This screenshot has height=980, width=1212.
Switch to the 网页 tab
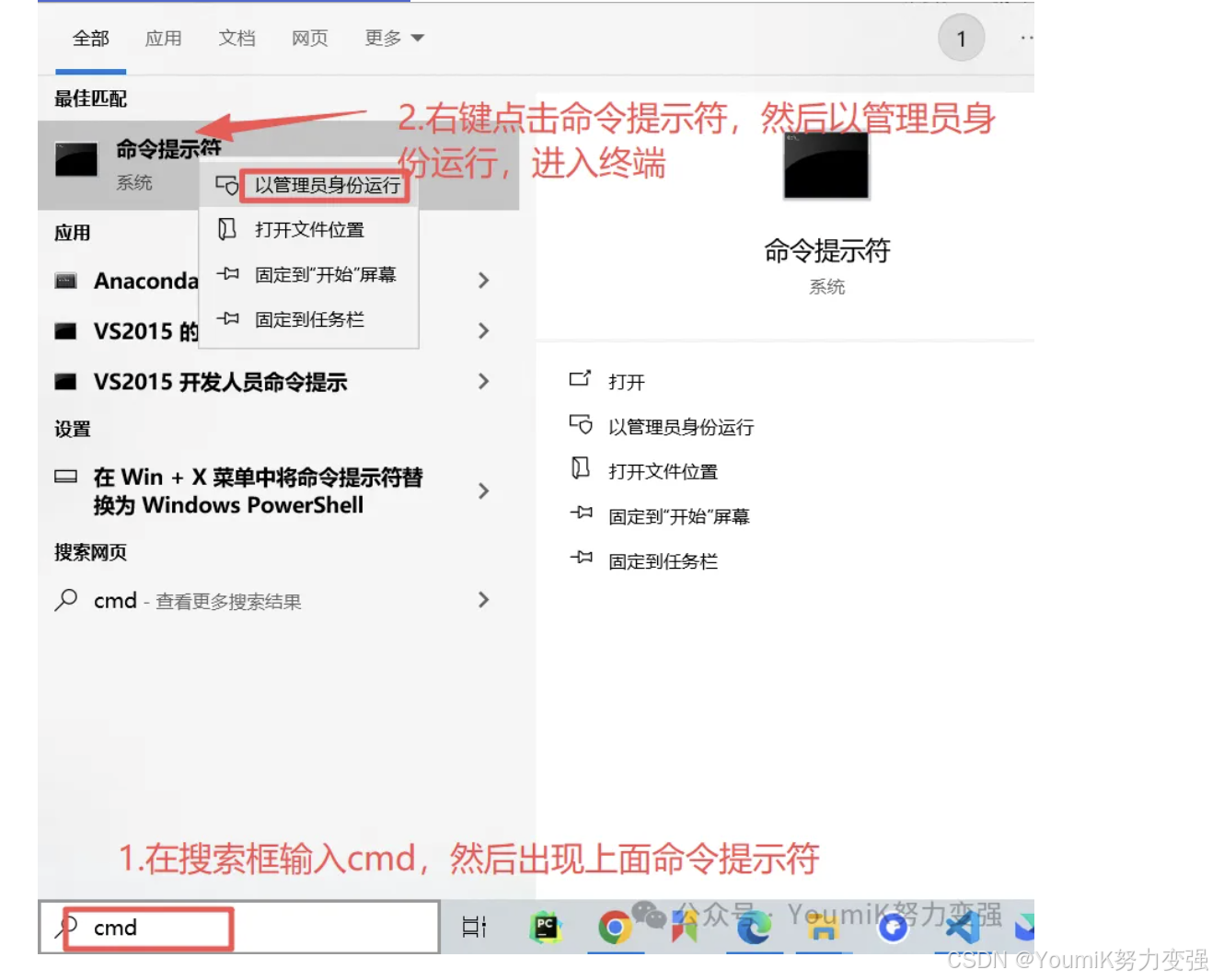[309, 39]
